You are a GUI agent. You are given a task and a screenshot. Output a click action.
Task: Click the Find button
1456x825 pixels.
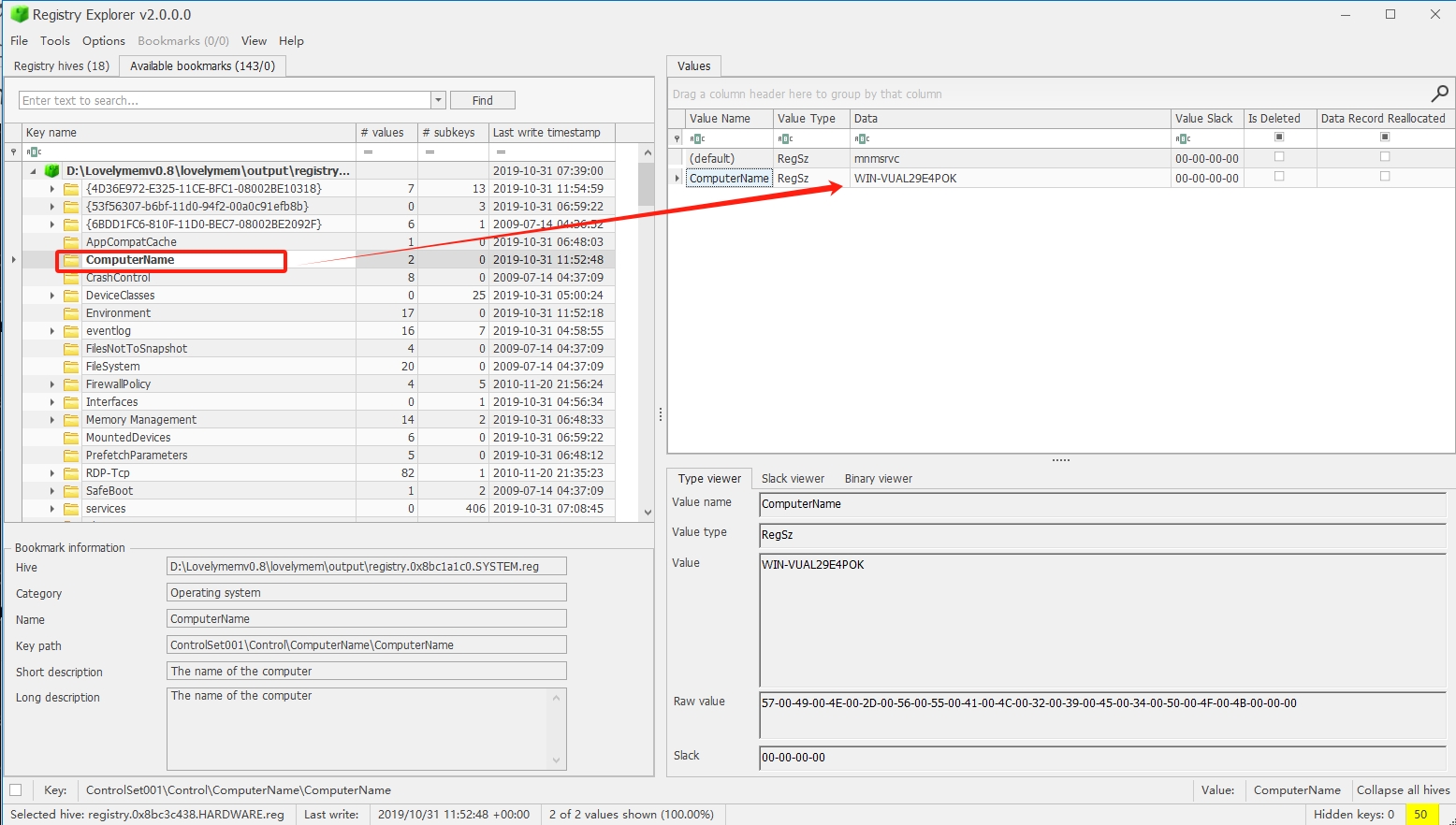(483, 100)
